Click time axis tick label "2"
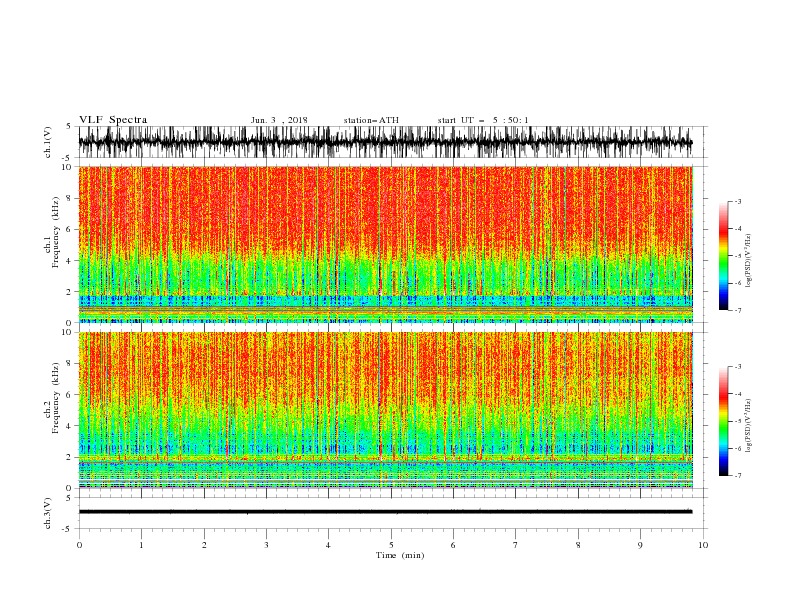The width and height of the screenshot is (792, 612). coord(204,545)
